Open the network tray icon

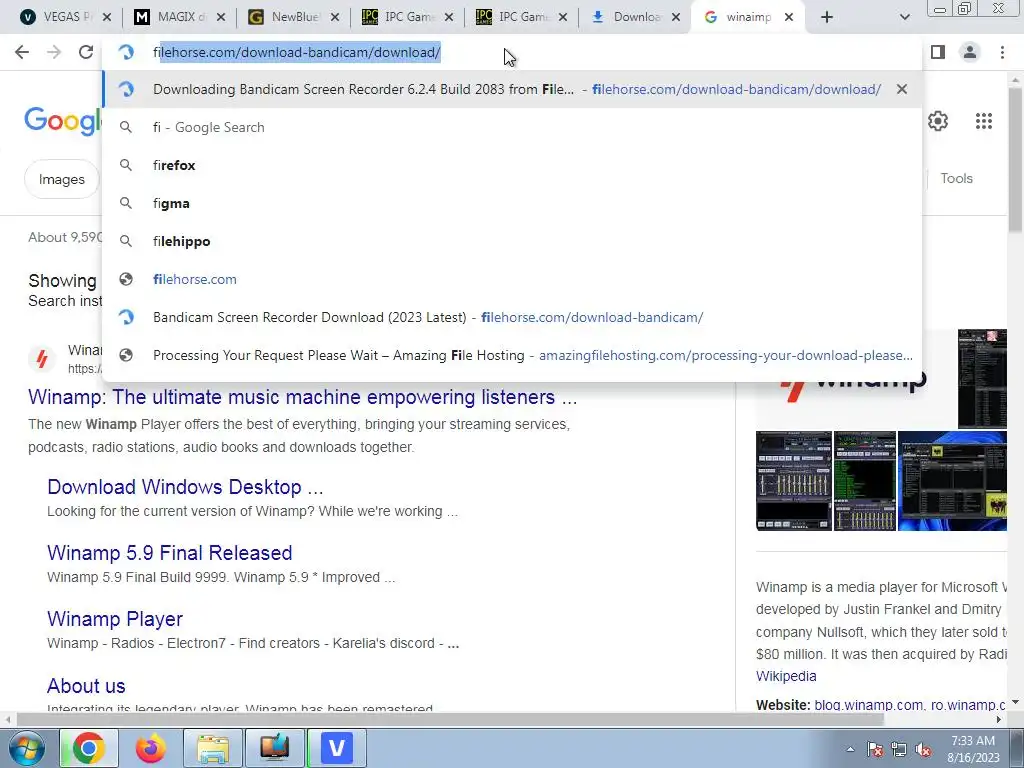899,750
